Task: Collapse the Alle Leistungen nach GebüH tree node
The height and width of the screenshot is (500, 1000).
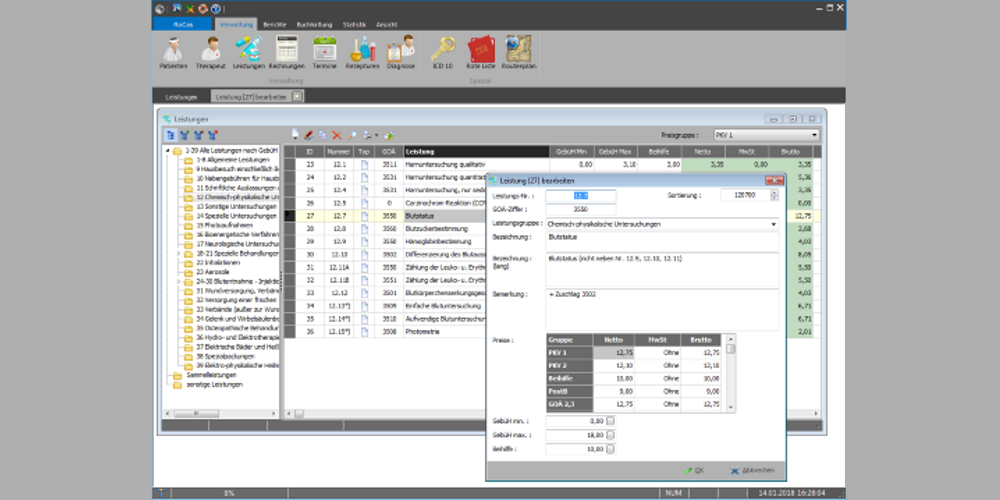Action: 168,151
